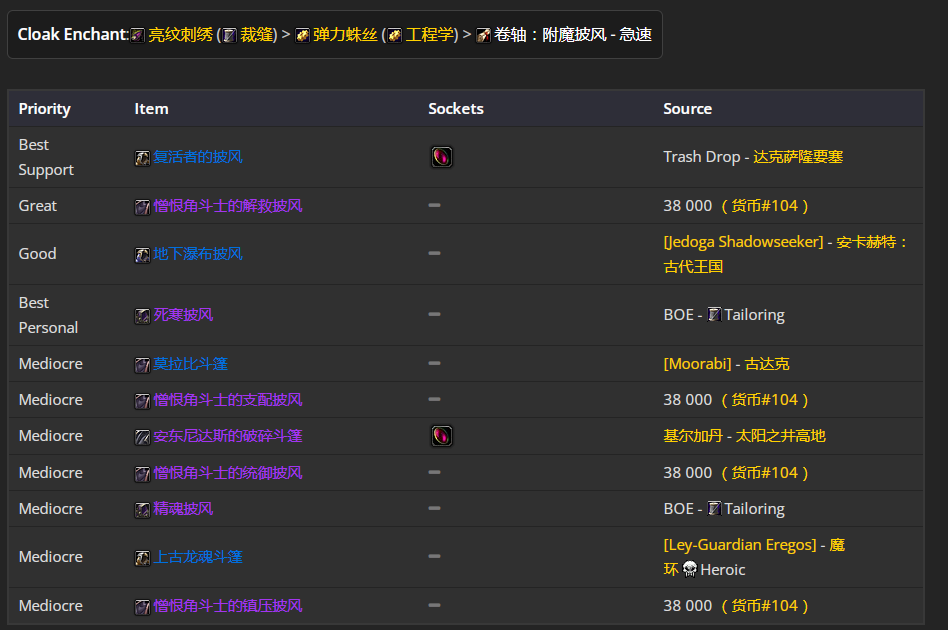948x630 pixels.
Task: Click the 亮纹刺绣 enchant icon
Action: point(138,36)
